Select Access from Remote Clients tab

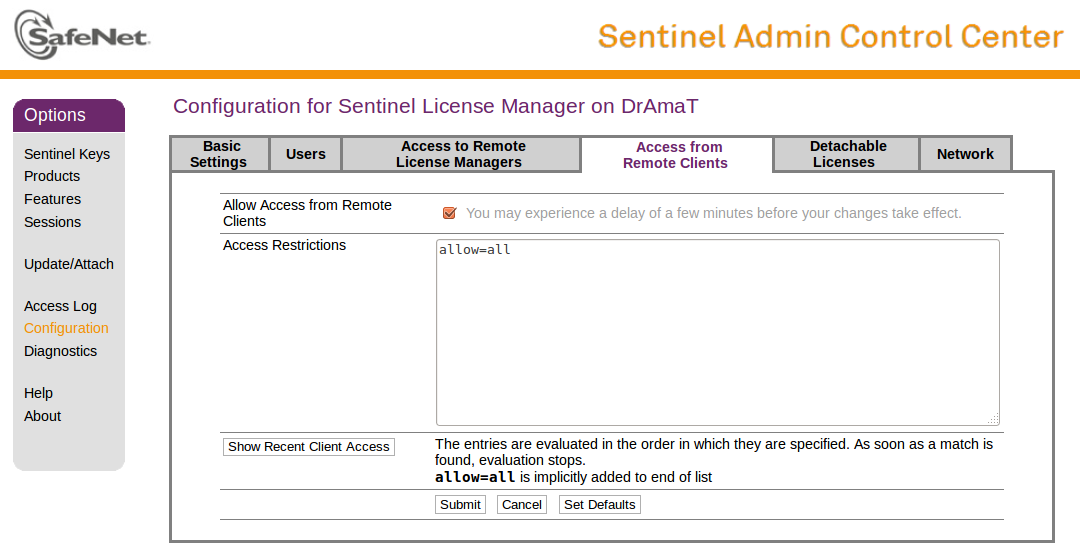pos(676,155)
